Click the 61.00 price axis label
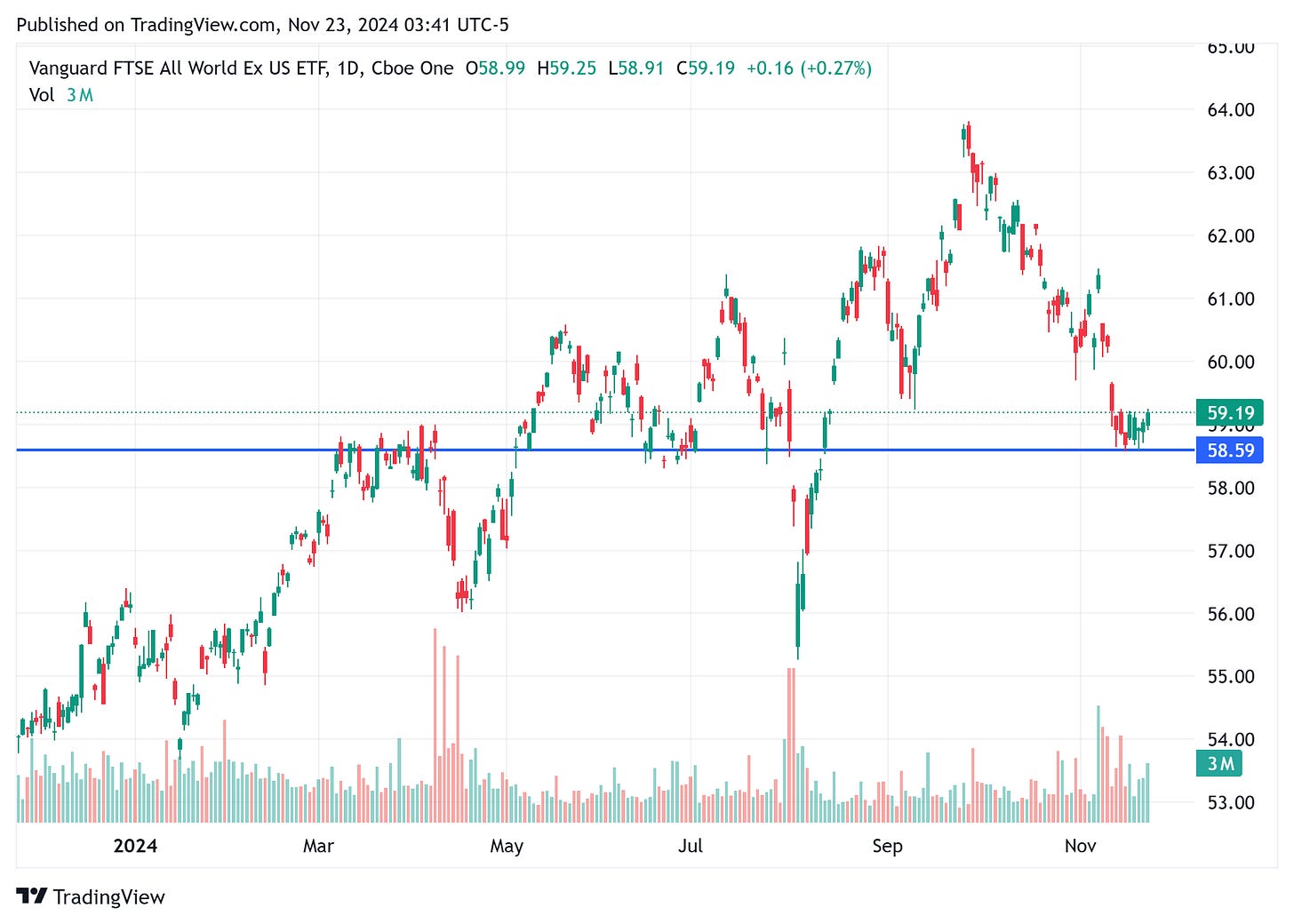 1231,299
